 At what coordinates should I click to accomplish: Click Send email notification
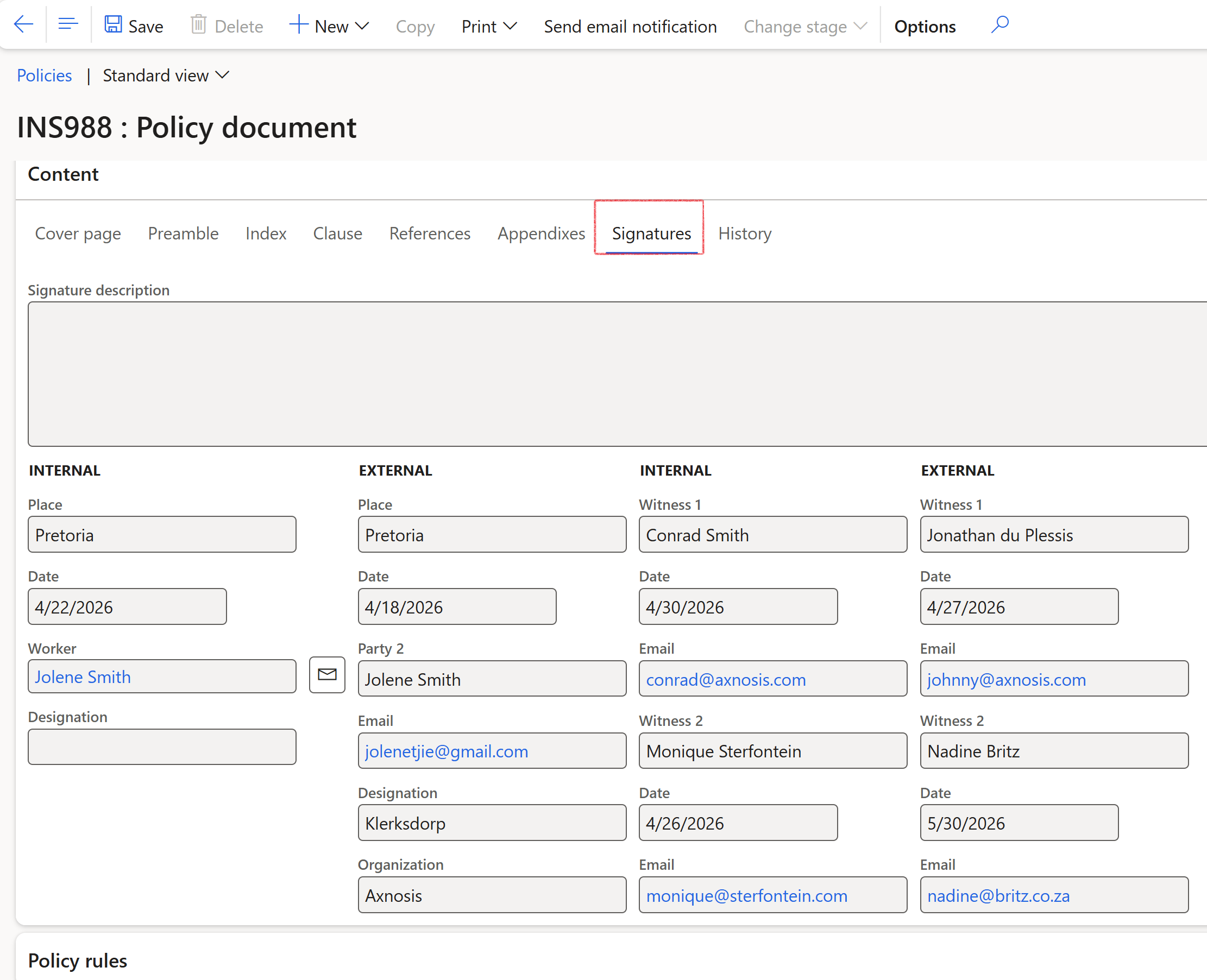(630, 26)
